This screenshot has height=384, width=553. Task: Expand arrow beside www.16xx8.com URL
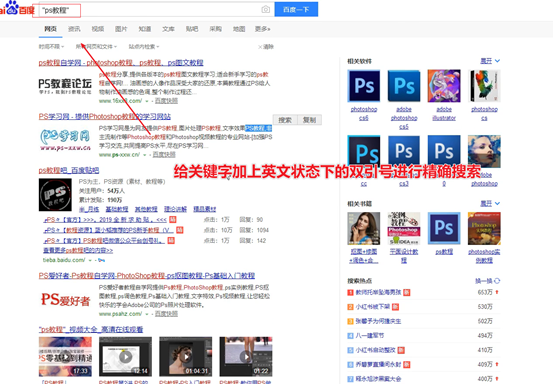(147, 101)
